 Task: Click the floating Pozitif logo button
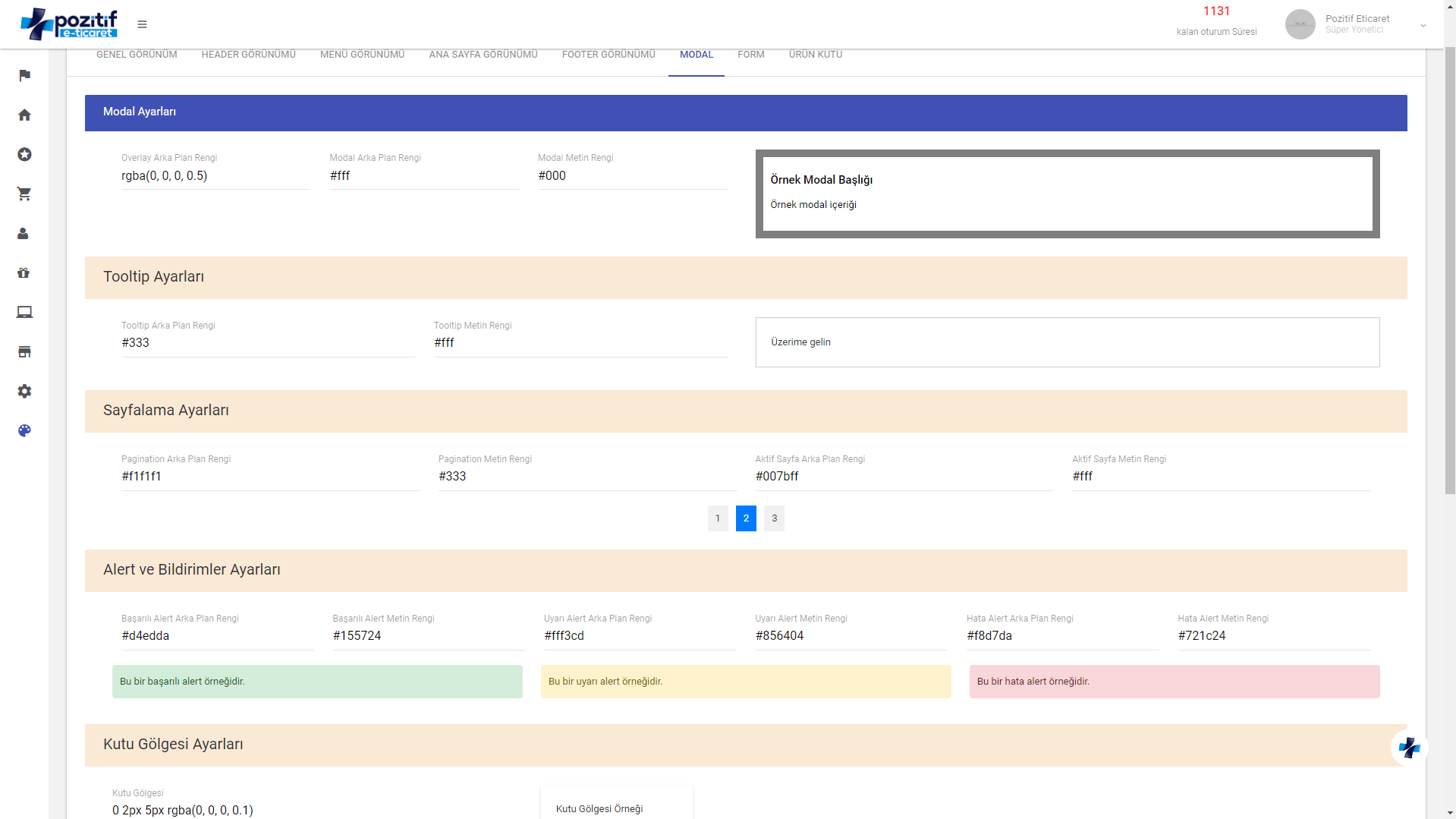pos(1409,748)
